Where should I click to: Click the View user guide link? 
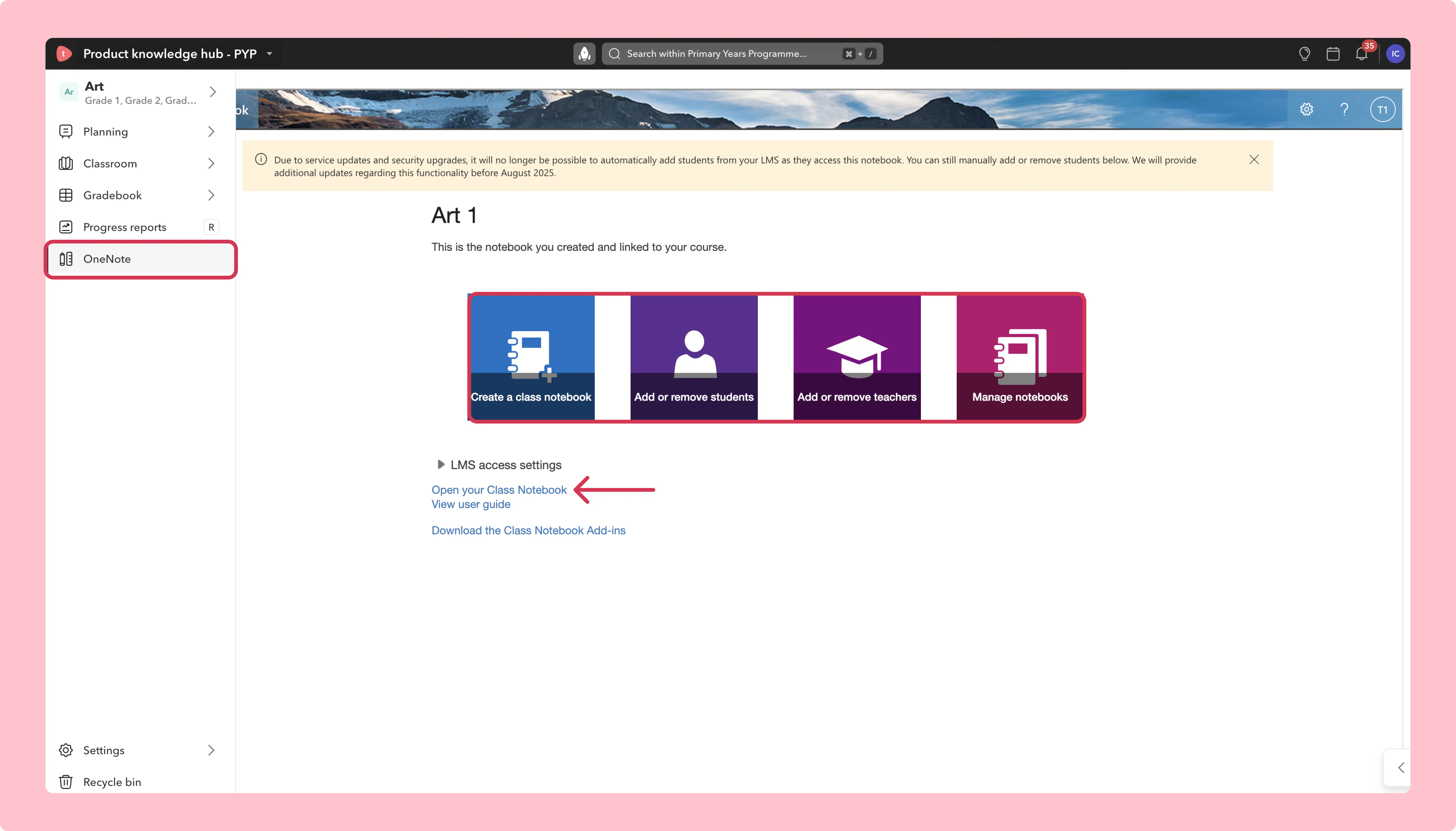pos(471,505)
